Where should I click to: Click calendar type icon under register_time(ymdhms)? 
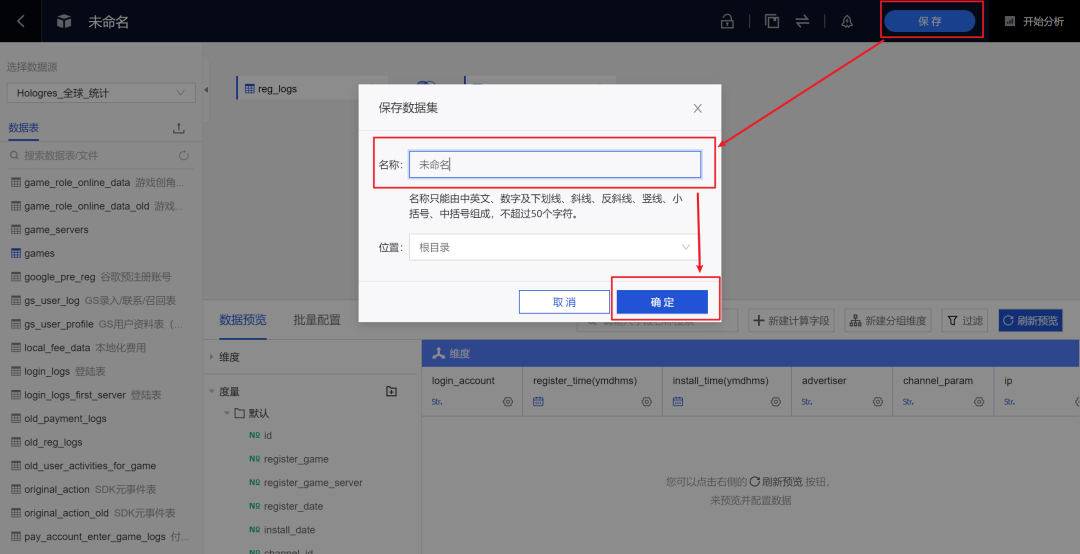pos(539,402)
